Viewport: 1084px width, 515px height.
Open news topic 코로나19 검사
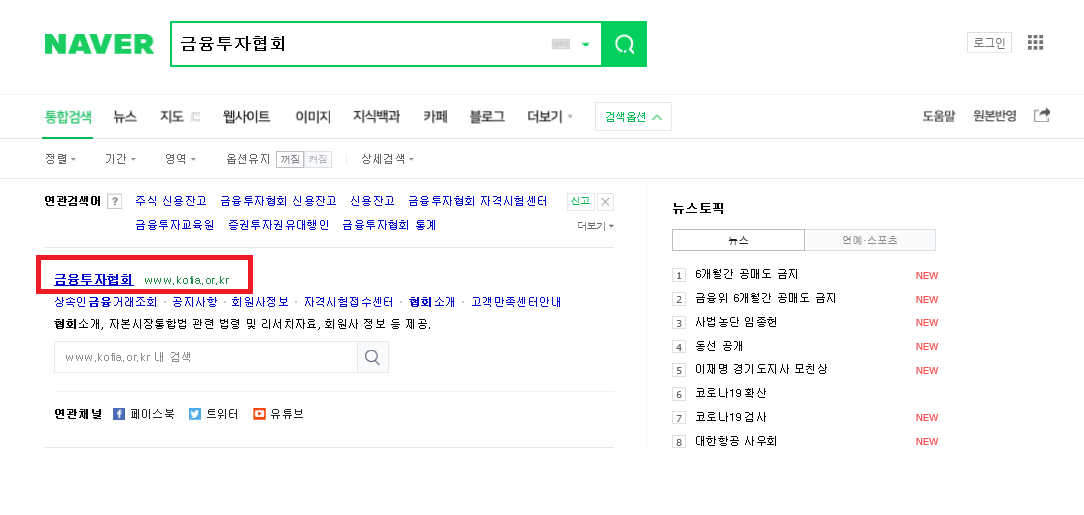pyautogui.click(x=731, y=417)
